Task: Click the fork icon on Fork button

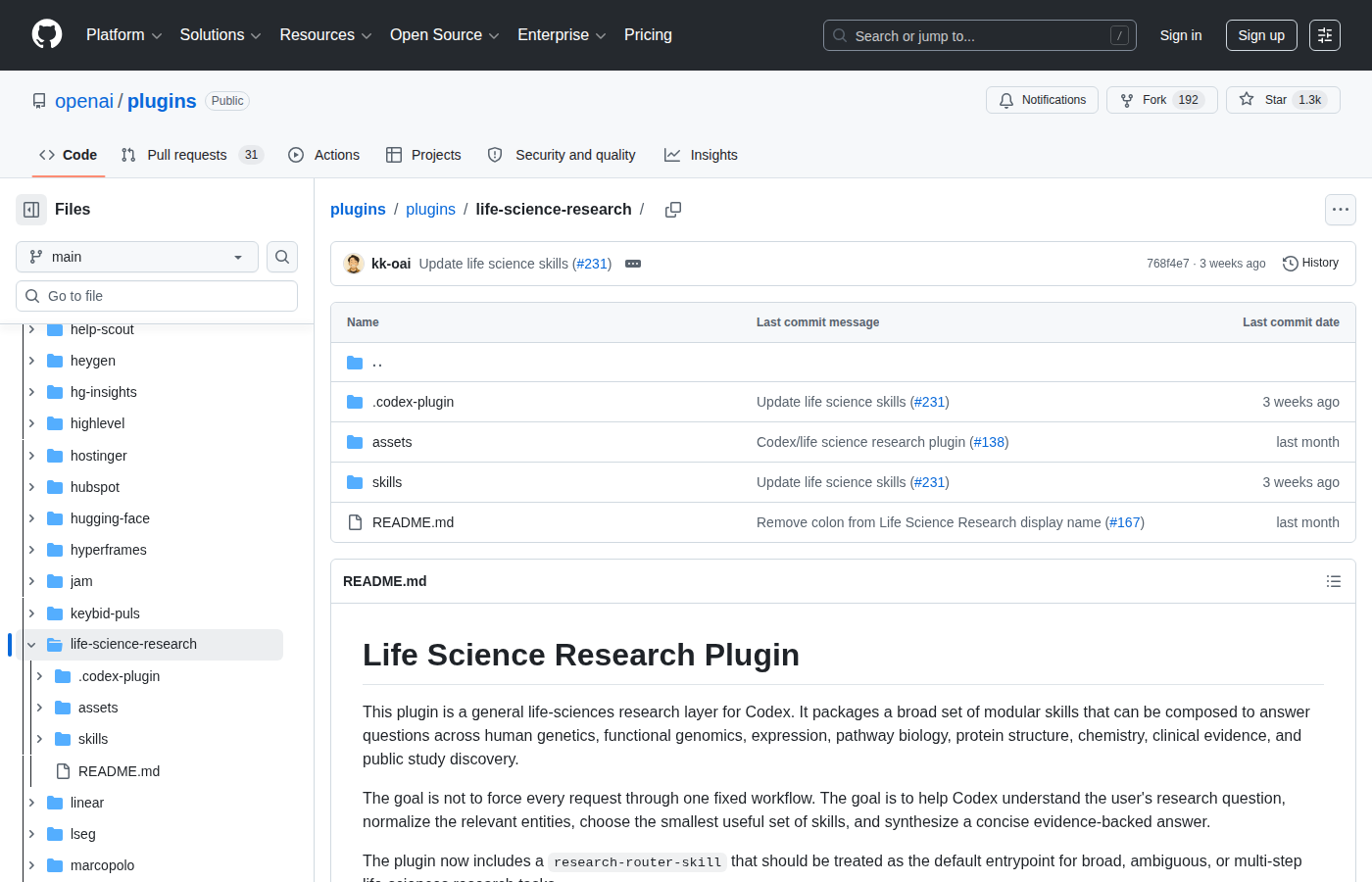Action: point(1127,100)
